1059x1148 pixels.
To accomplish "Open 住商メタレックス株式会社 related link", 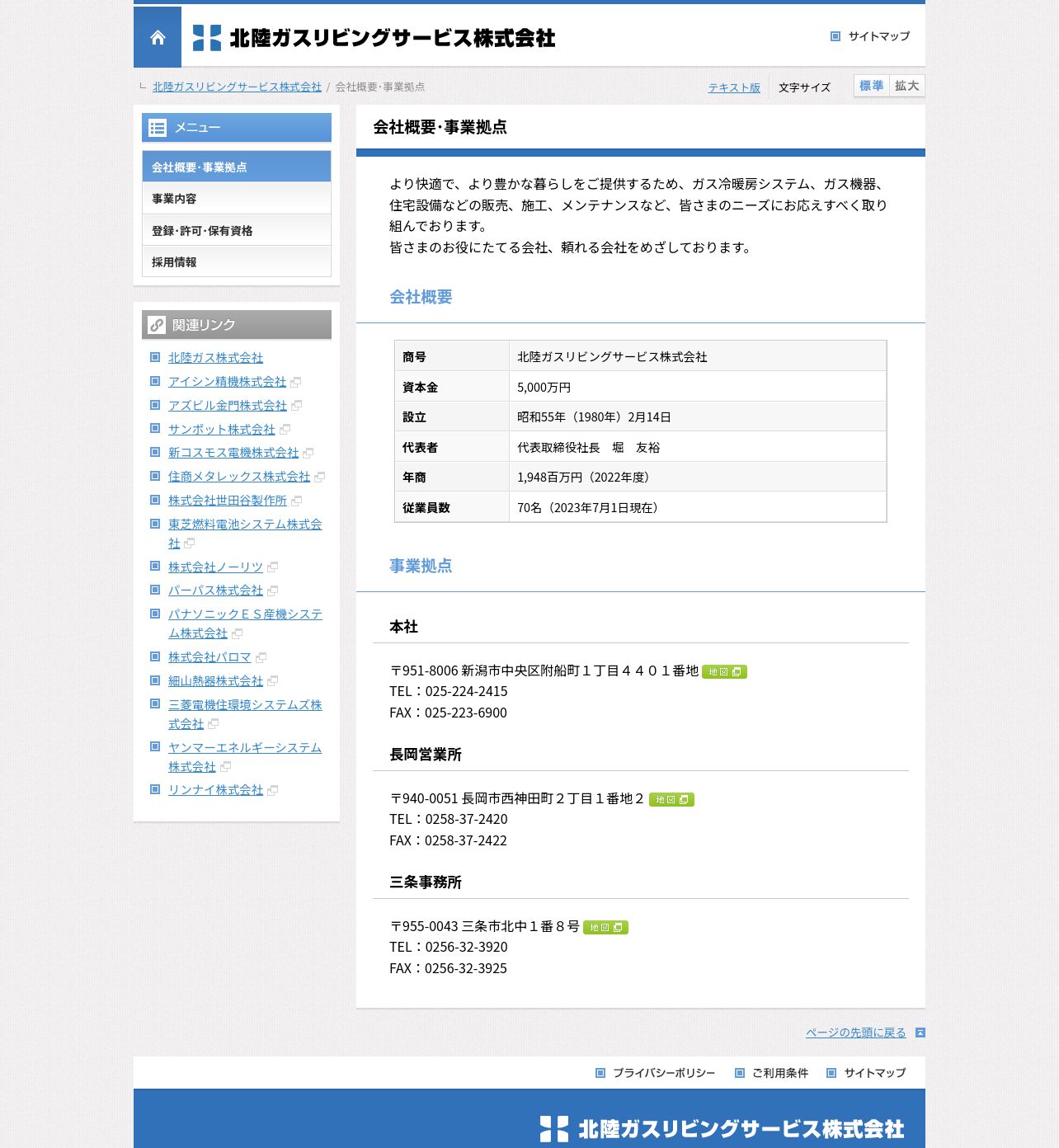I will (x=239, y=477).
